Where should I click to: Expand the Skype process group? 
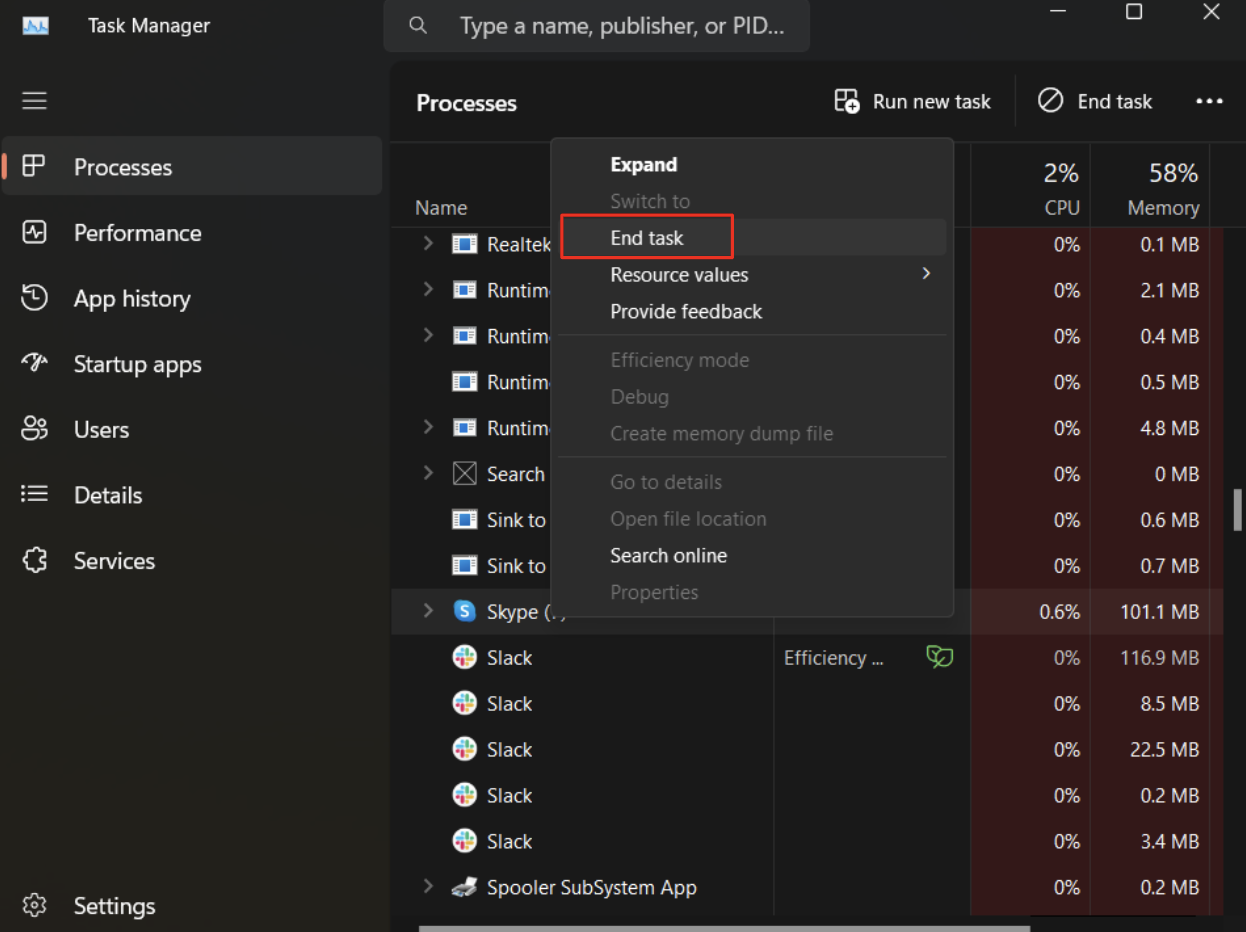[x=428, y=611]
